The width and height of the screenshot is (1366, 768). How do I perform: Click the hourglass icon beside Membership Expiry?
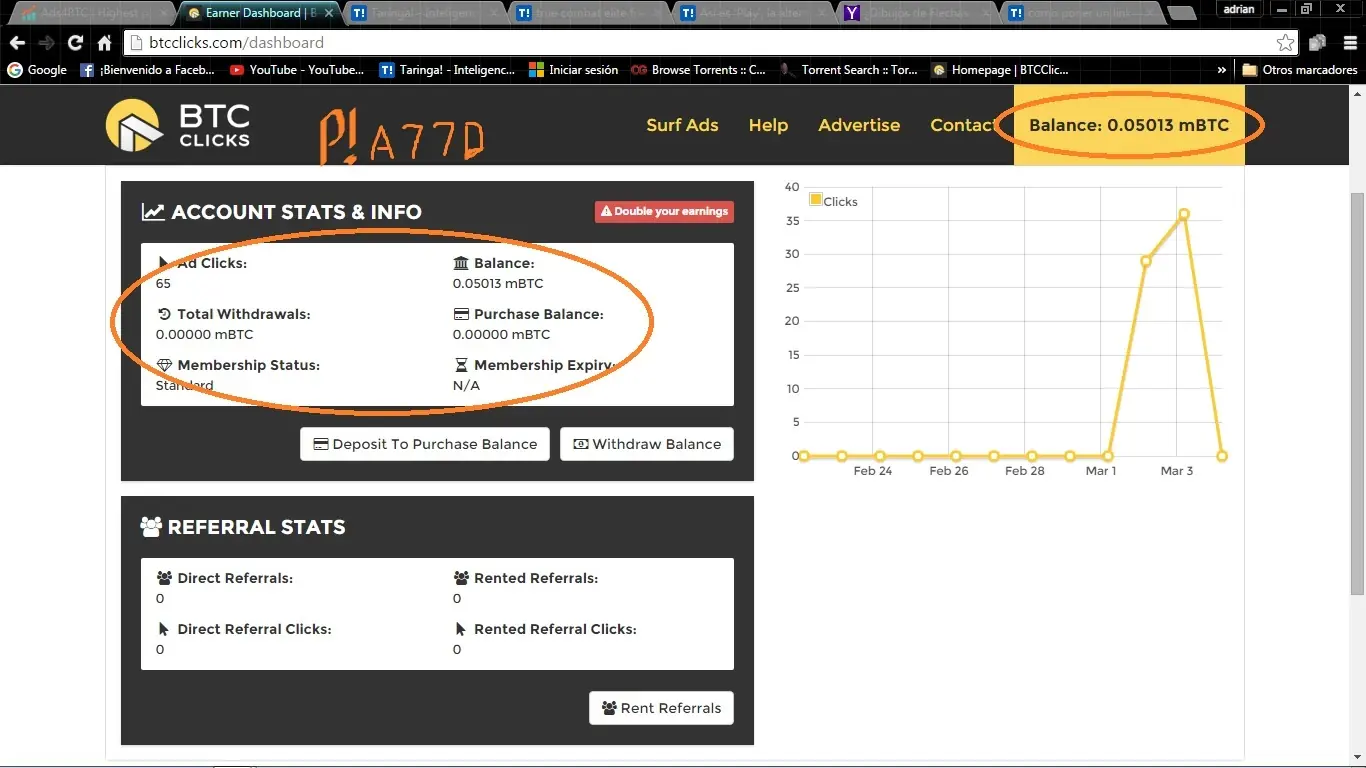click(461, 365)
